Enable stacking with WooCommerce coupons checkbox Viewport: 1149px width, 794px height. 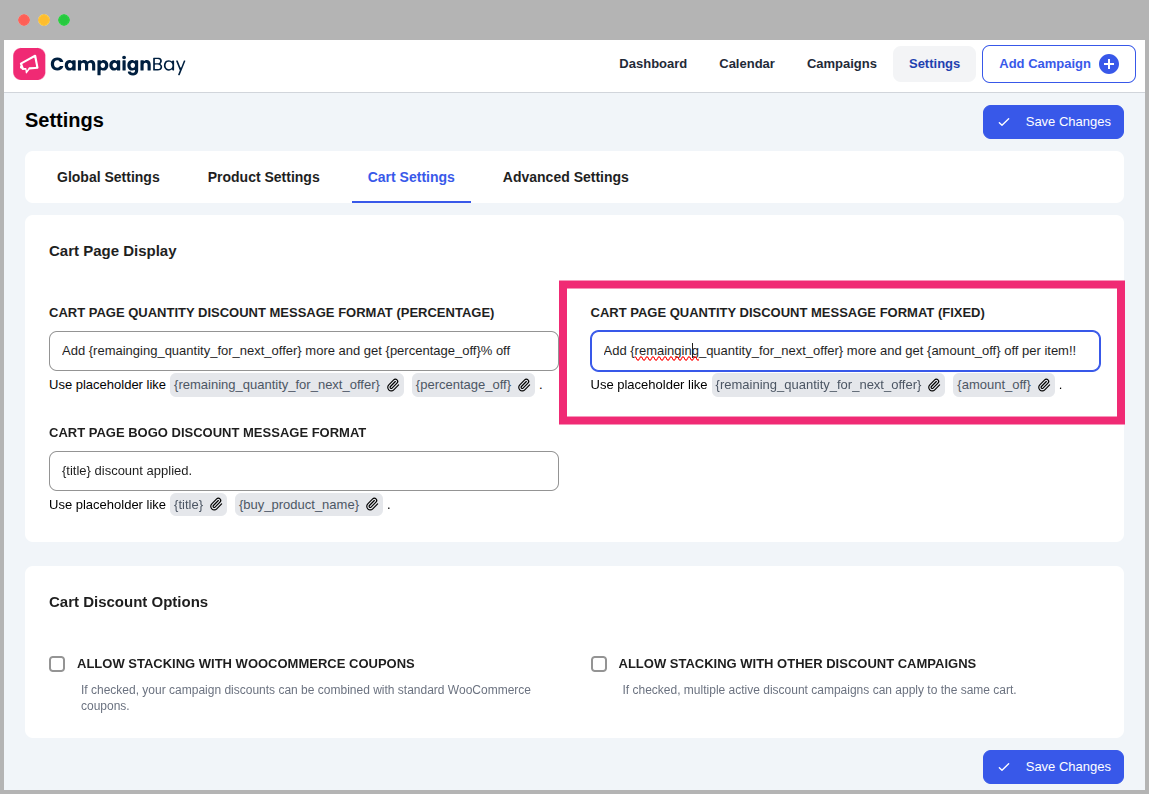(x=57, y=664)
